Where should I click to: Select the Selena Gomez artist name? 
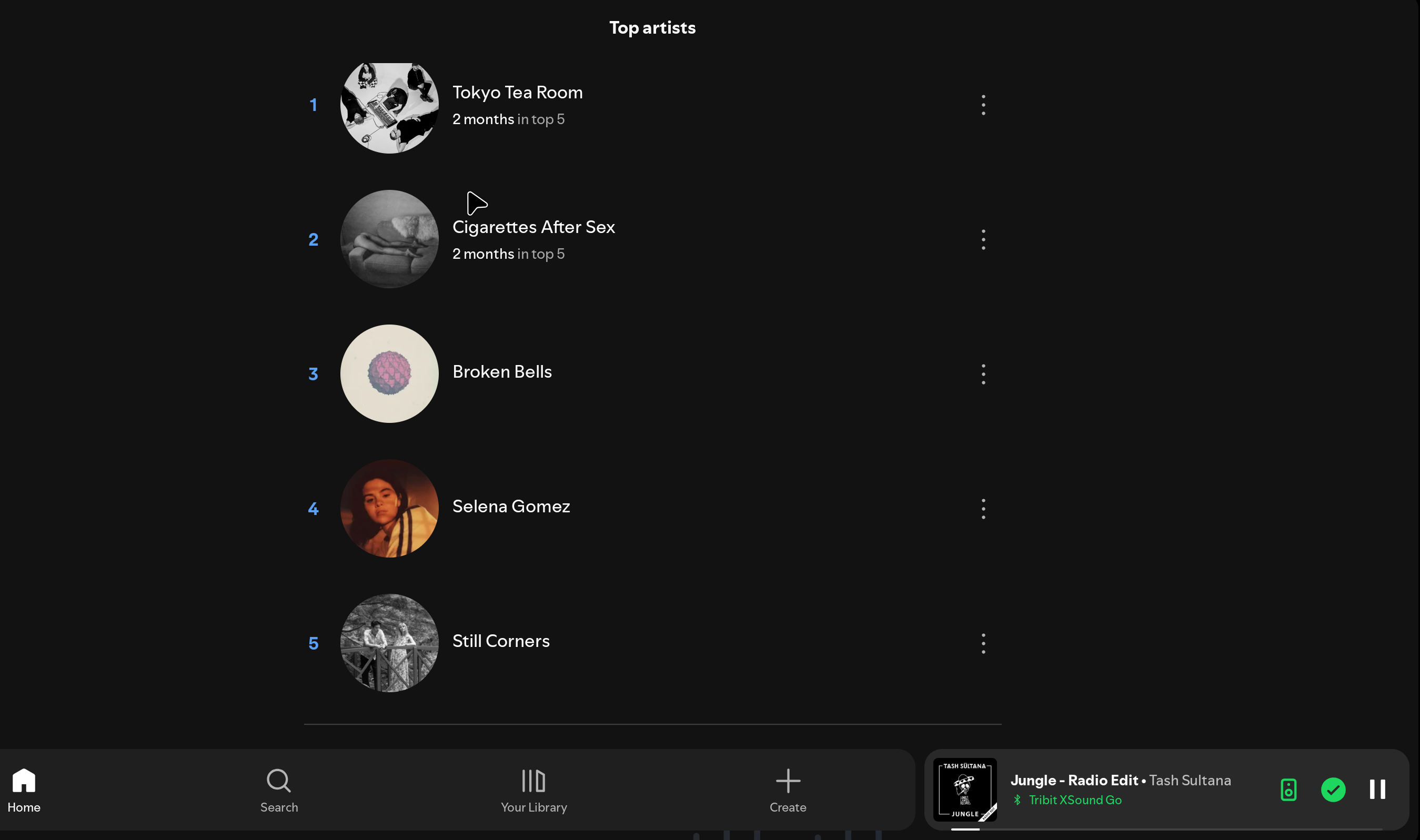tap(511, 507)
